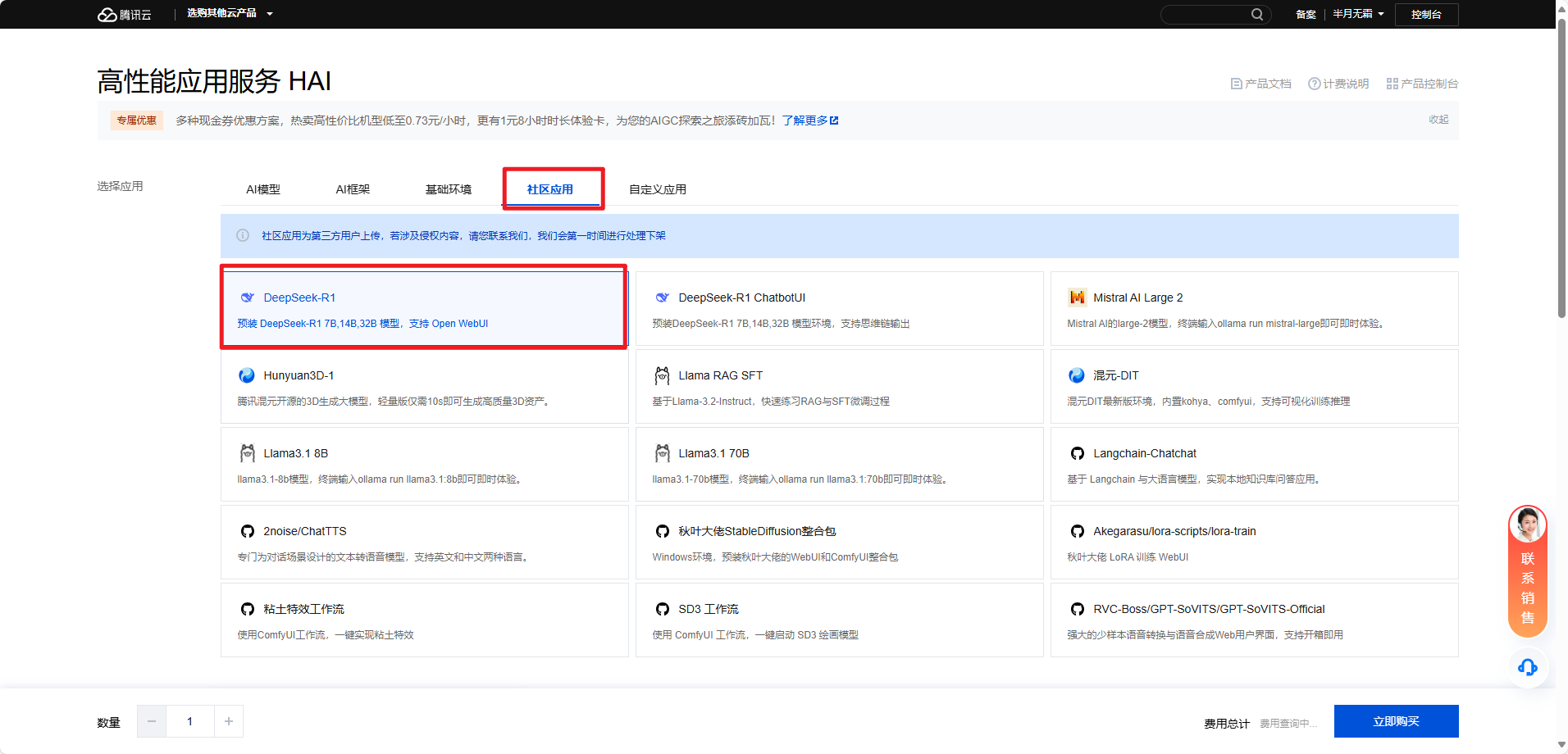The height and width of the screenshot is (754, 1568).
Task: Click the Llama3.1 70B llama icon
Action: coord(662,453)
